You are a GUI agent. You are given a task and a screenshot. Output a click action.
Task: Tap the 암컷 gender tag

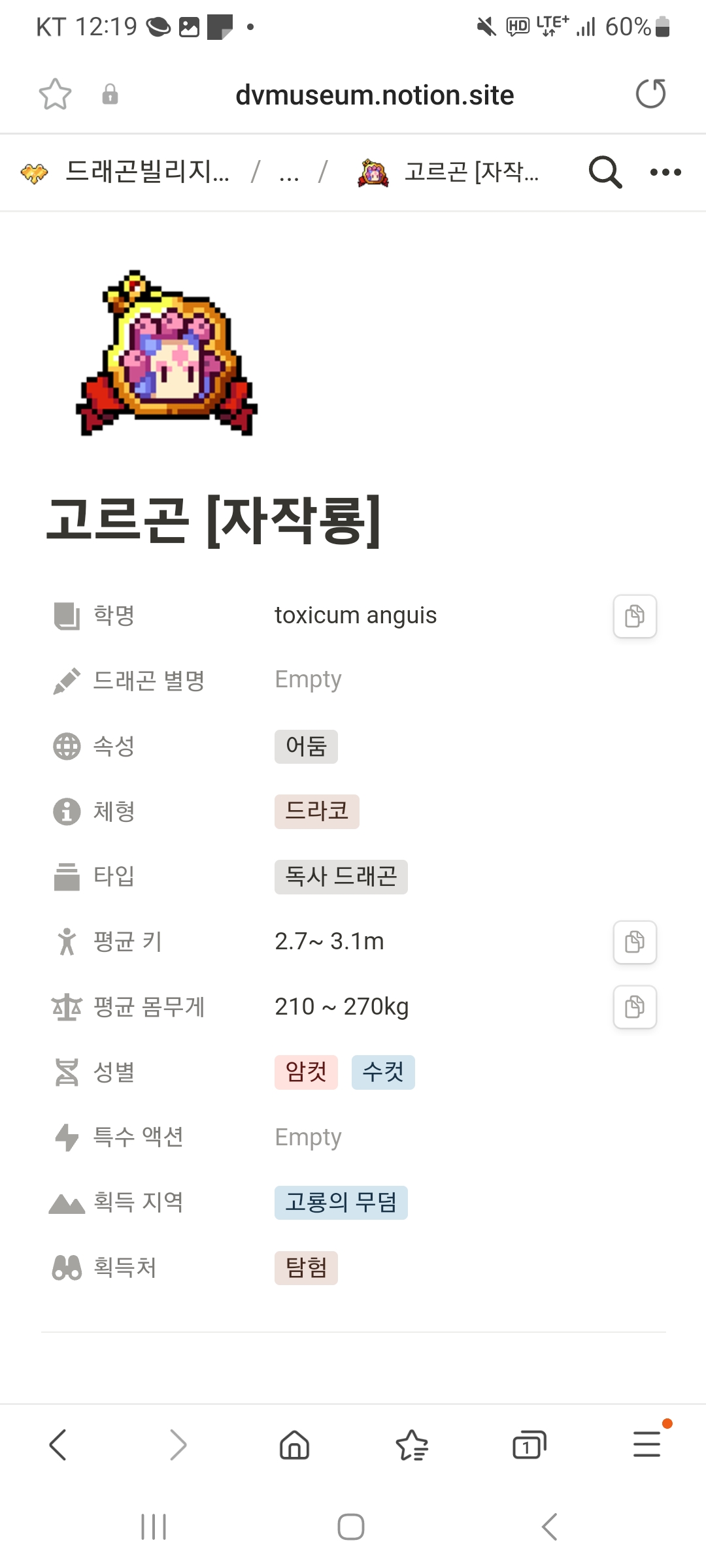306,1072
